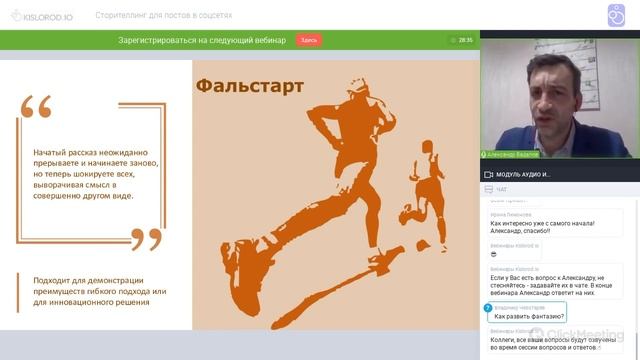The height and width of the screenshot is (360, 640).
Task: Click the message 'Коллеги, все ваши вопросы будут озвучены'
Action: click(x=556, y=340)
